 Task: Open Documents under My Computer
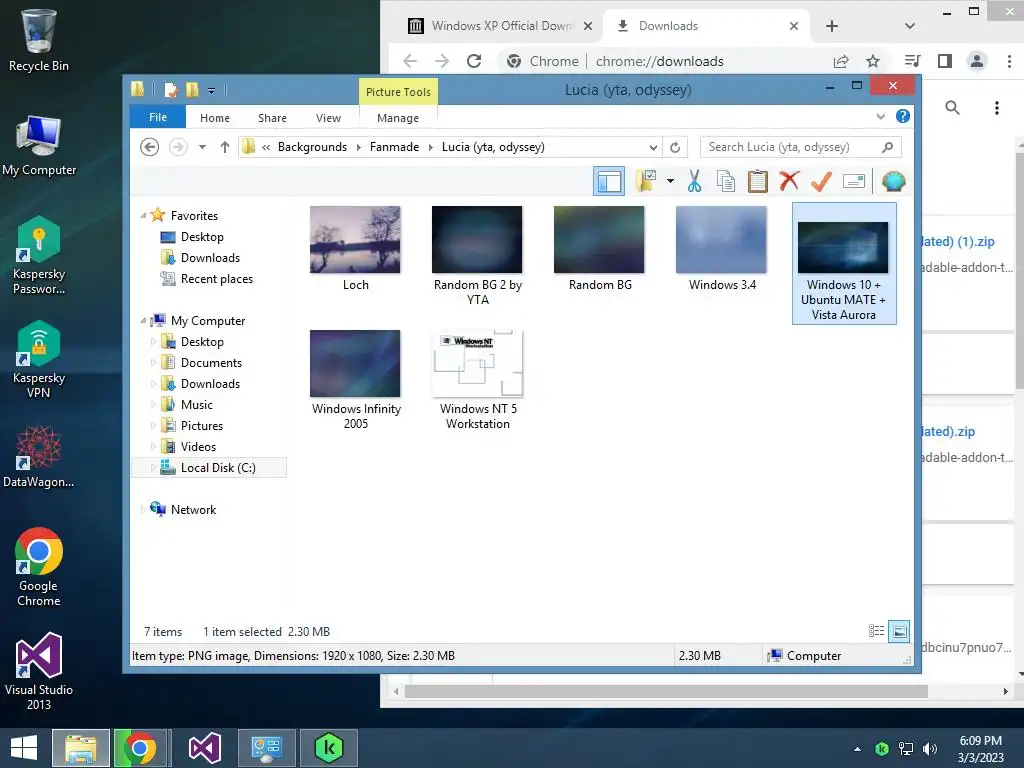(x=201, y=362)
